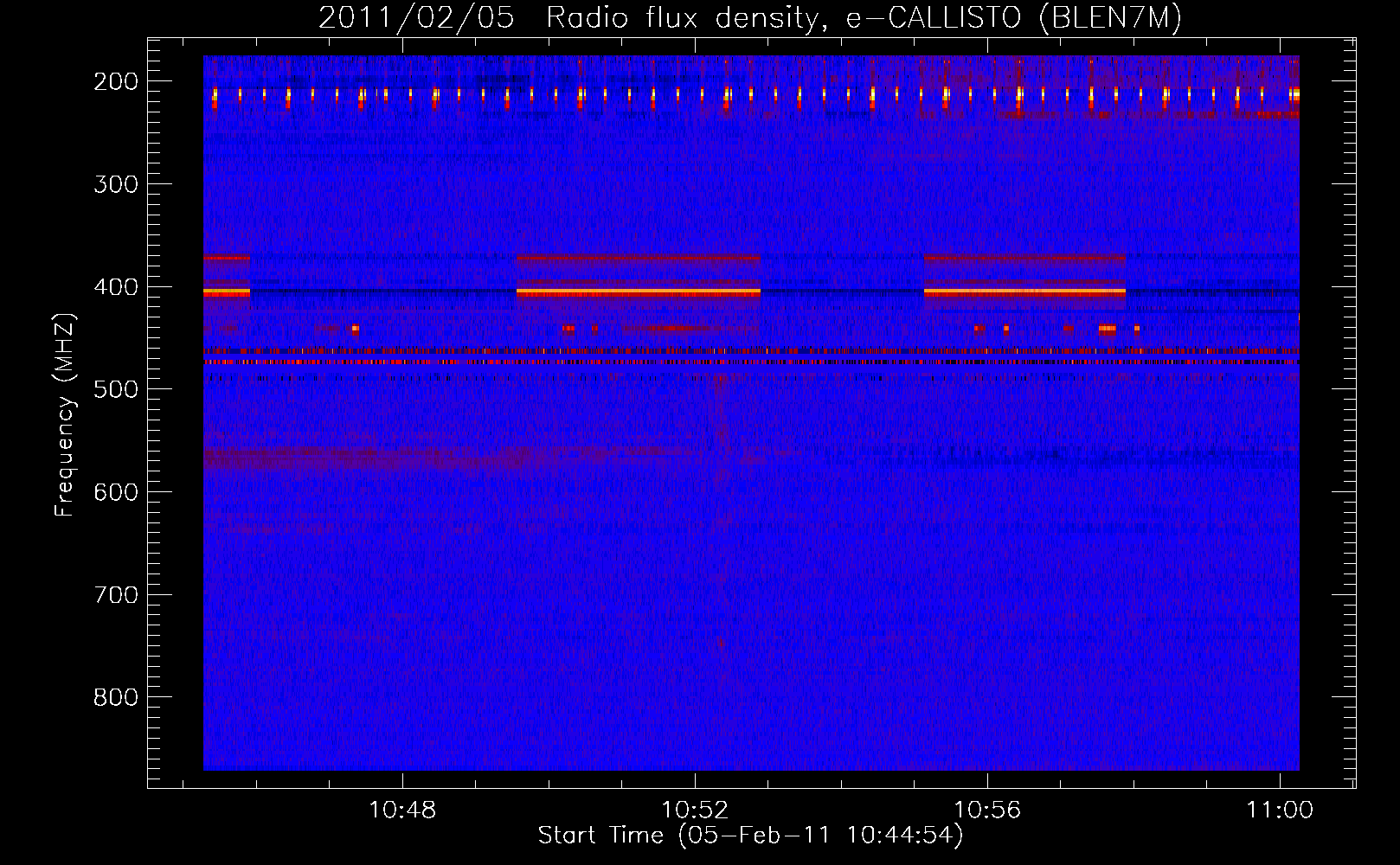Click the 200 frequency tick label
This screenshot has height=865, width=1400.
[x=116, y=81]
